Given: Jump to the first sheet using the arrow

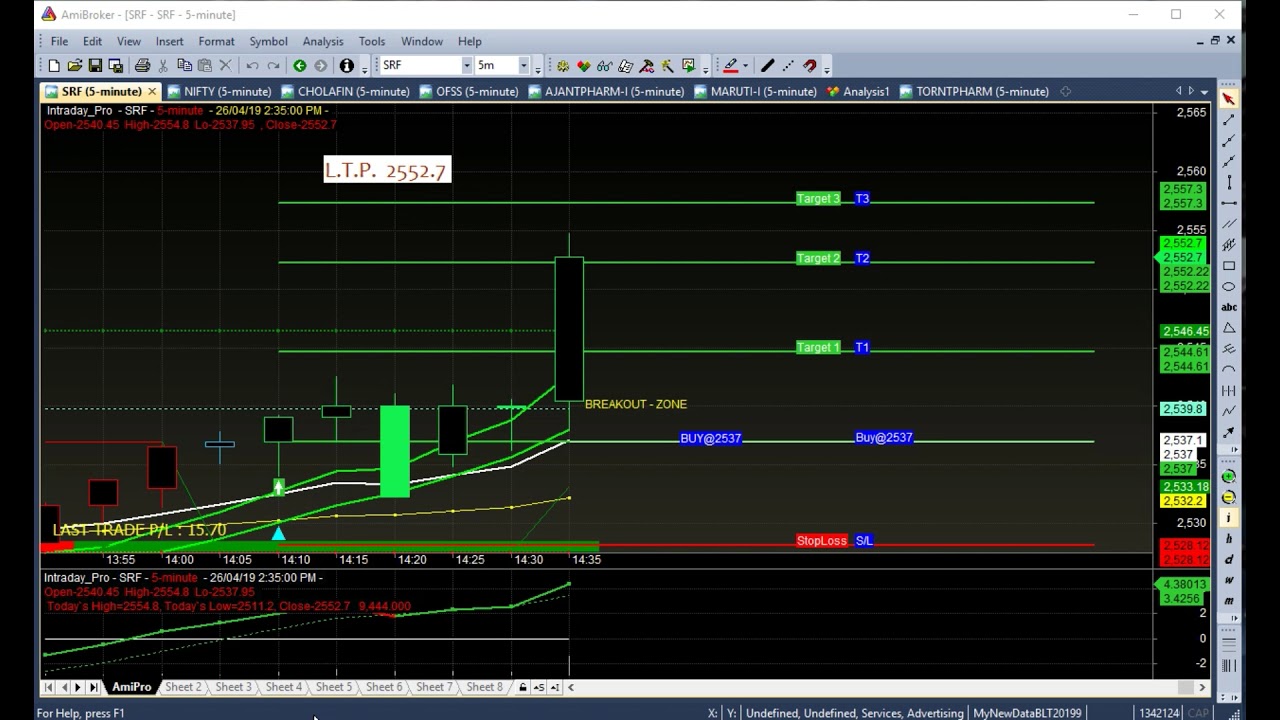Looking at the screenshot, I should (x=48, y=687).
